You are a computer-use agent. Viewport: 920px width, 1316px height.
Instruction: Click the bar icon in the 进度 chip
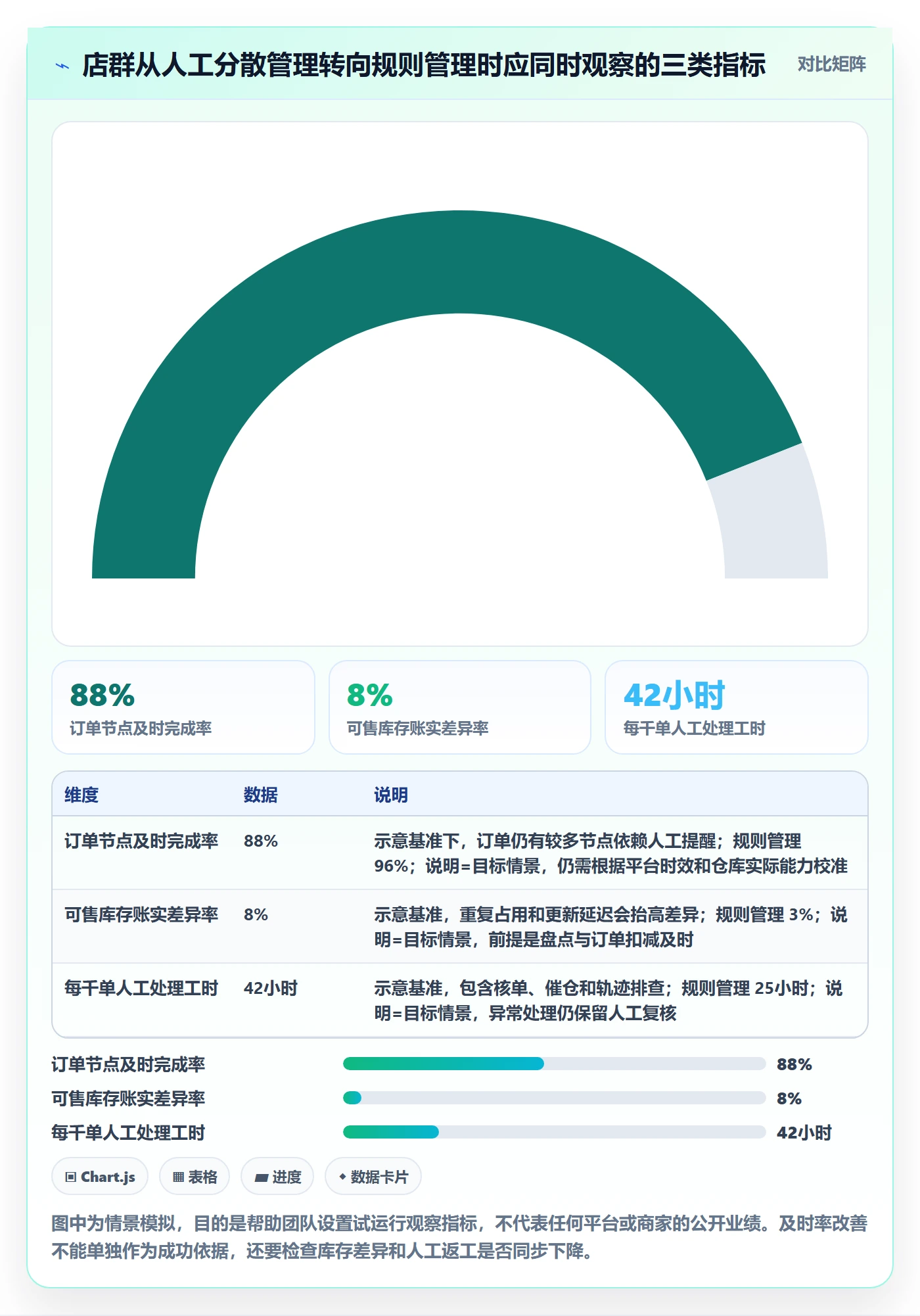click(x=262, y=1178)
